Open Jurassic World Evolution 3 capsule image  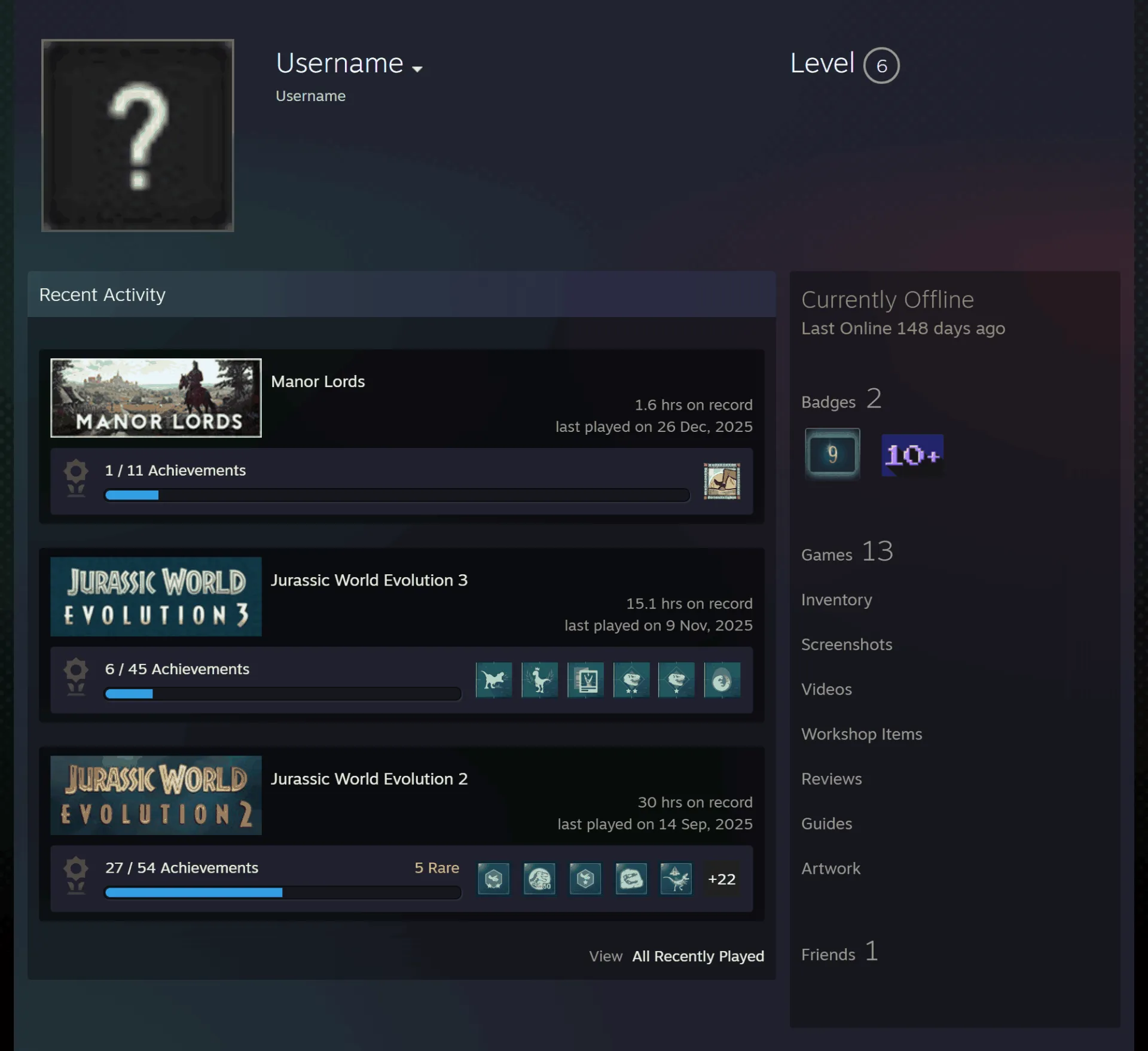pyautogui.click(x=156, y=596)
